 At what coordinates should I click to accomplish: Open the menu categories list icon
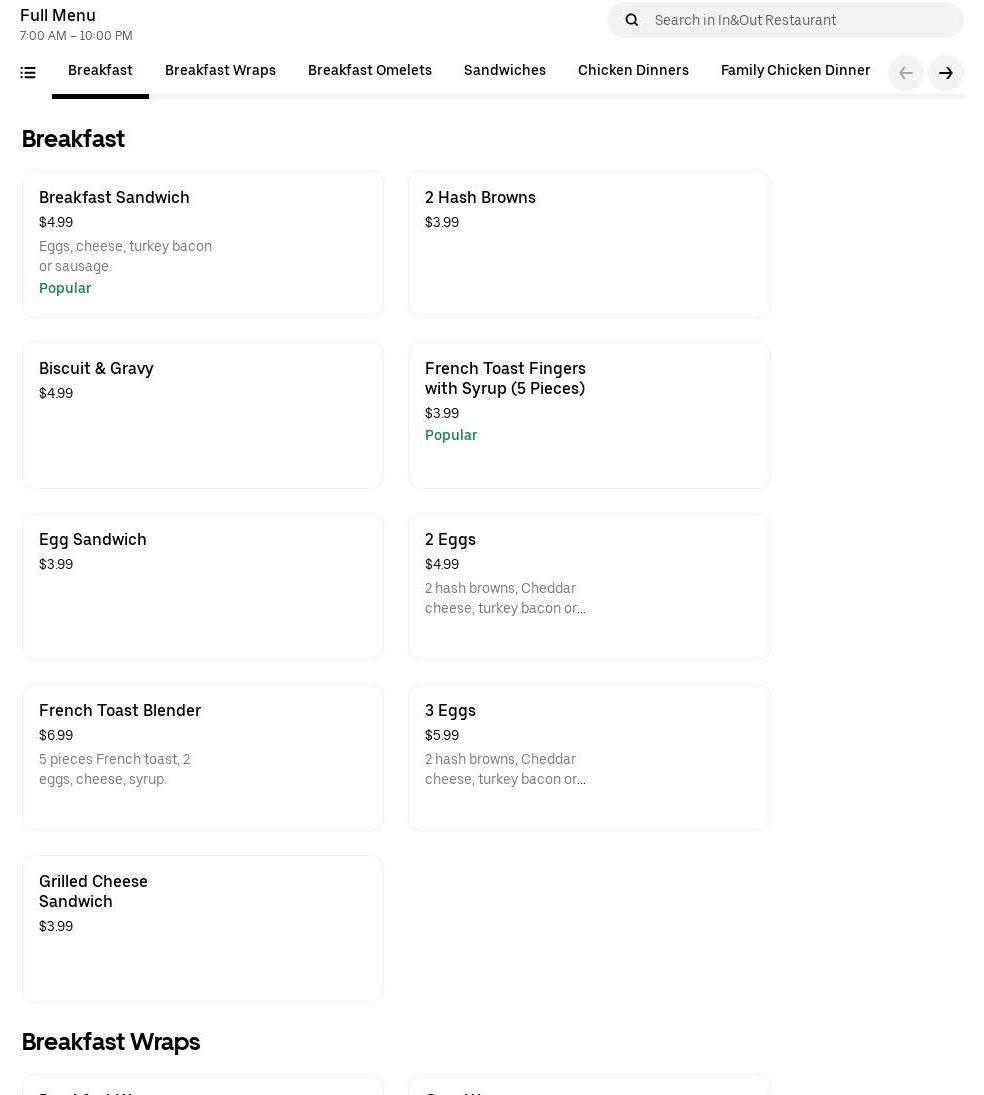click(x=28, y=73)
